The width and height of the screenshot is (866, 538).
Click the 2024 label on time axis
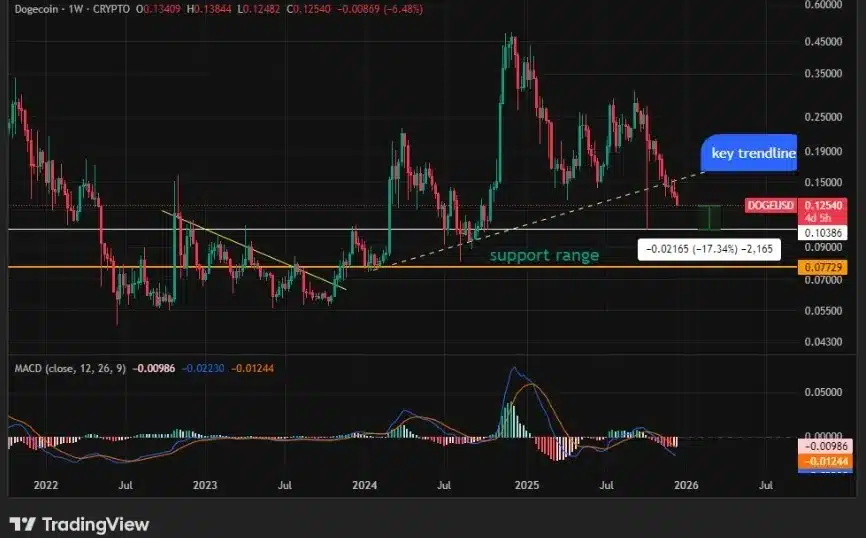click(364, 485)
